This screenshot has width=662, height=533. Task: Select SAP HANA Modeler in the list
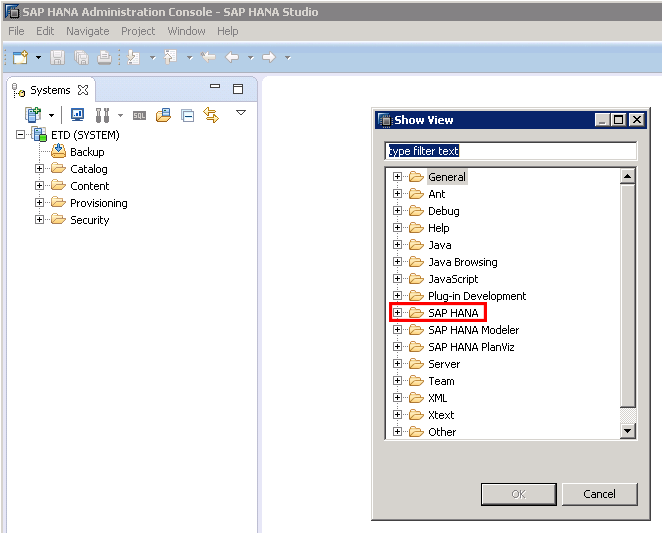(x=473, y=330)
